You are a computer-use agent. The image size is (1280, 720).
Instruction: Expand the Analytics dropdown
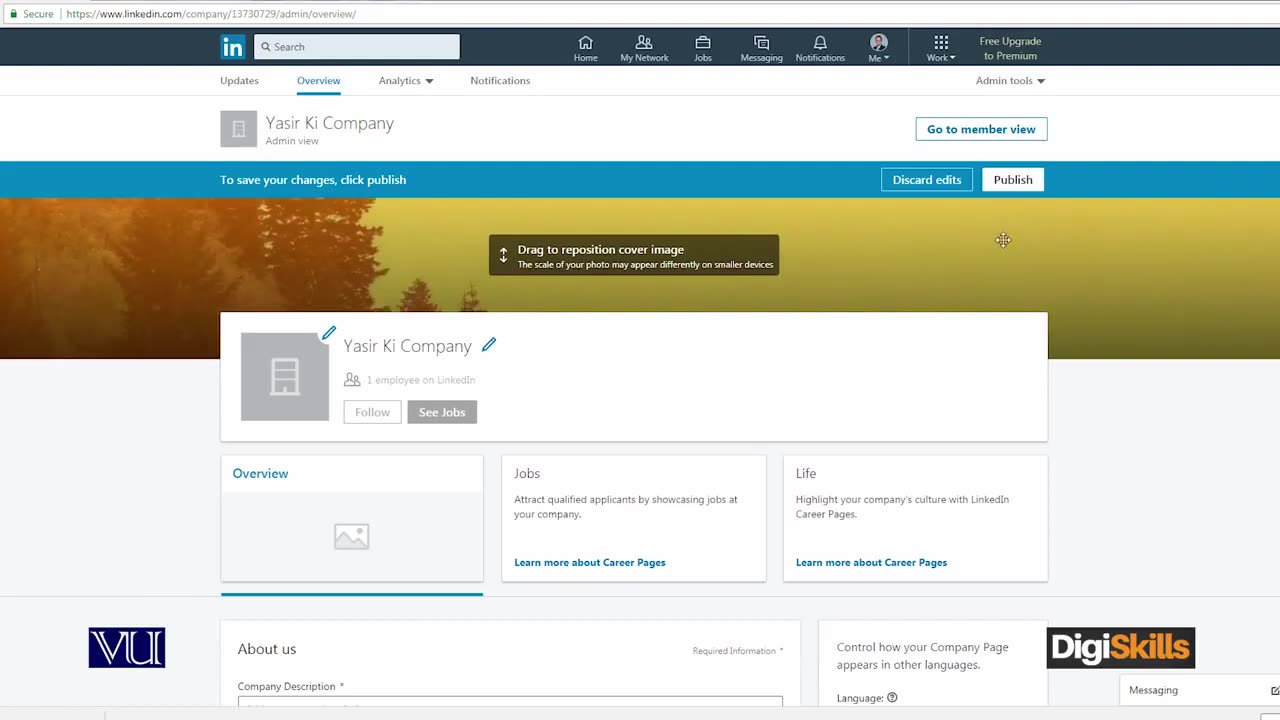(406, 81)
